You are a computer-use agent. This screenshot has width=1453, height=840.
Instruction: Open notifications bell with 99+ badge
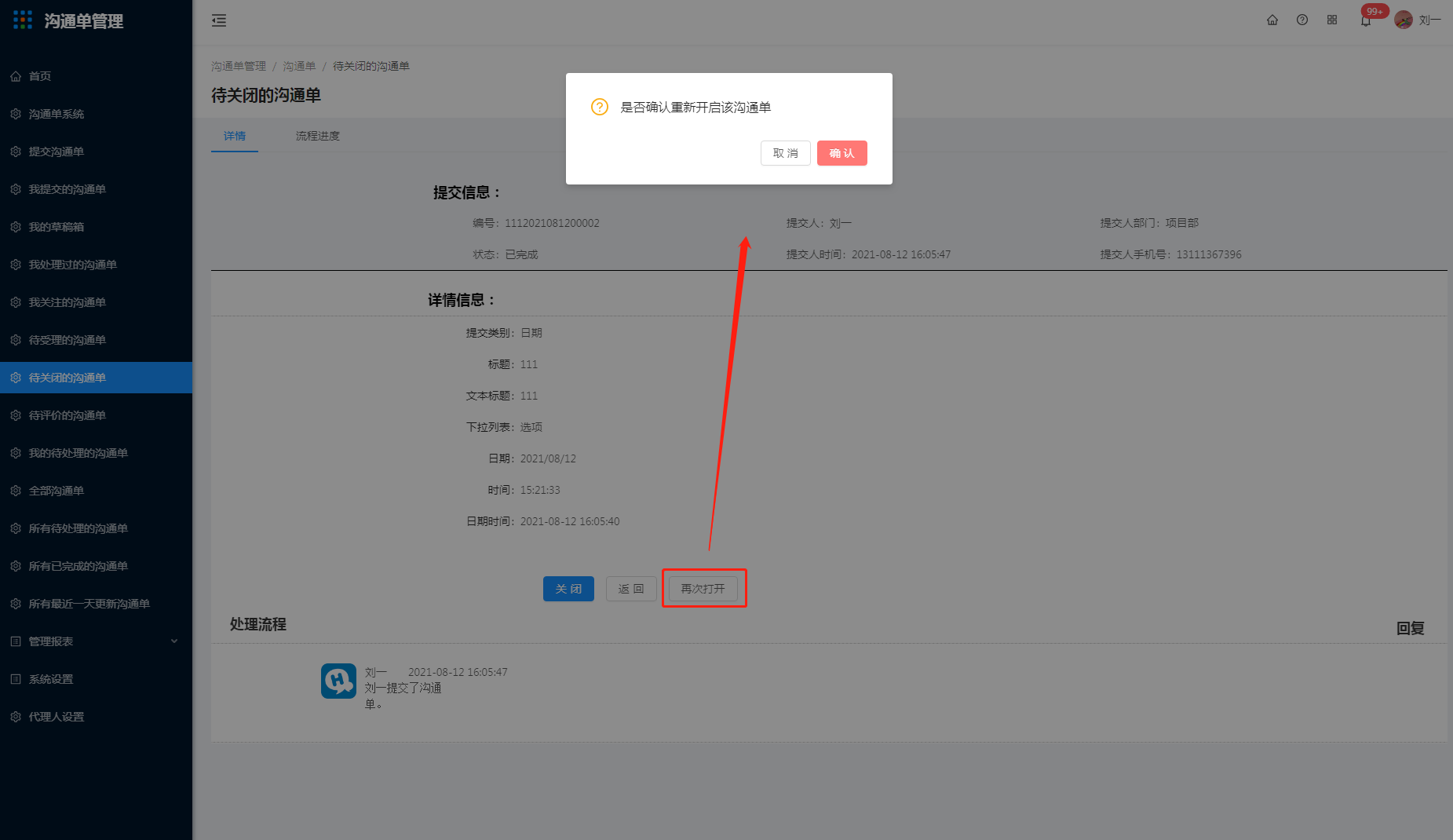click(1366, 20)
